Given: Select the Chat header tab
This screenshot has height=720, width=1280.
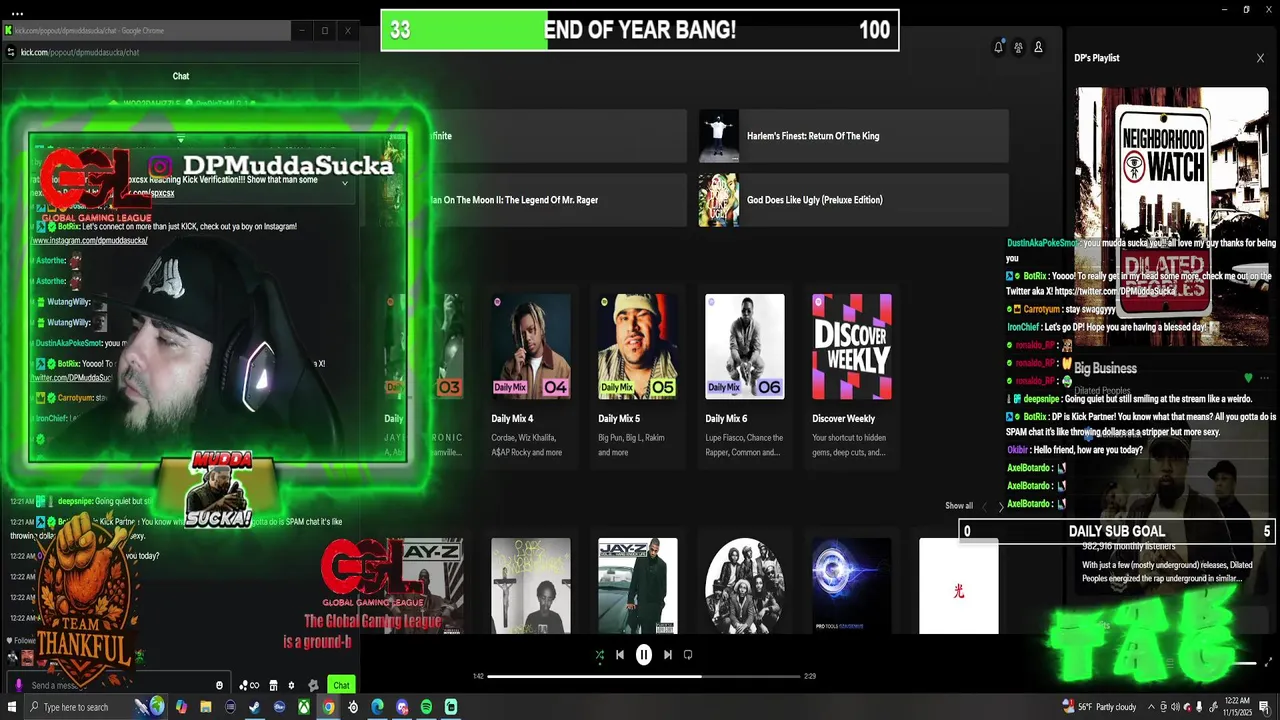Looking at the screenshot, I should [x=181, y=76].
